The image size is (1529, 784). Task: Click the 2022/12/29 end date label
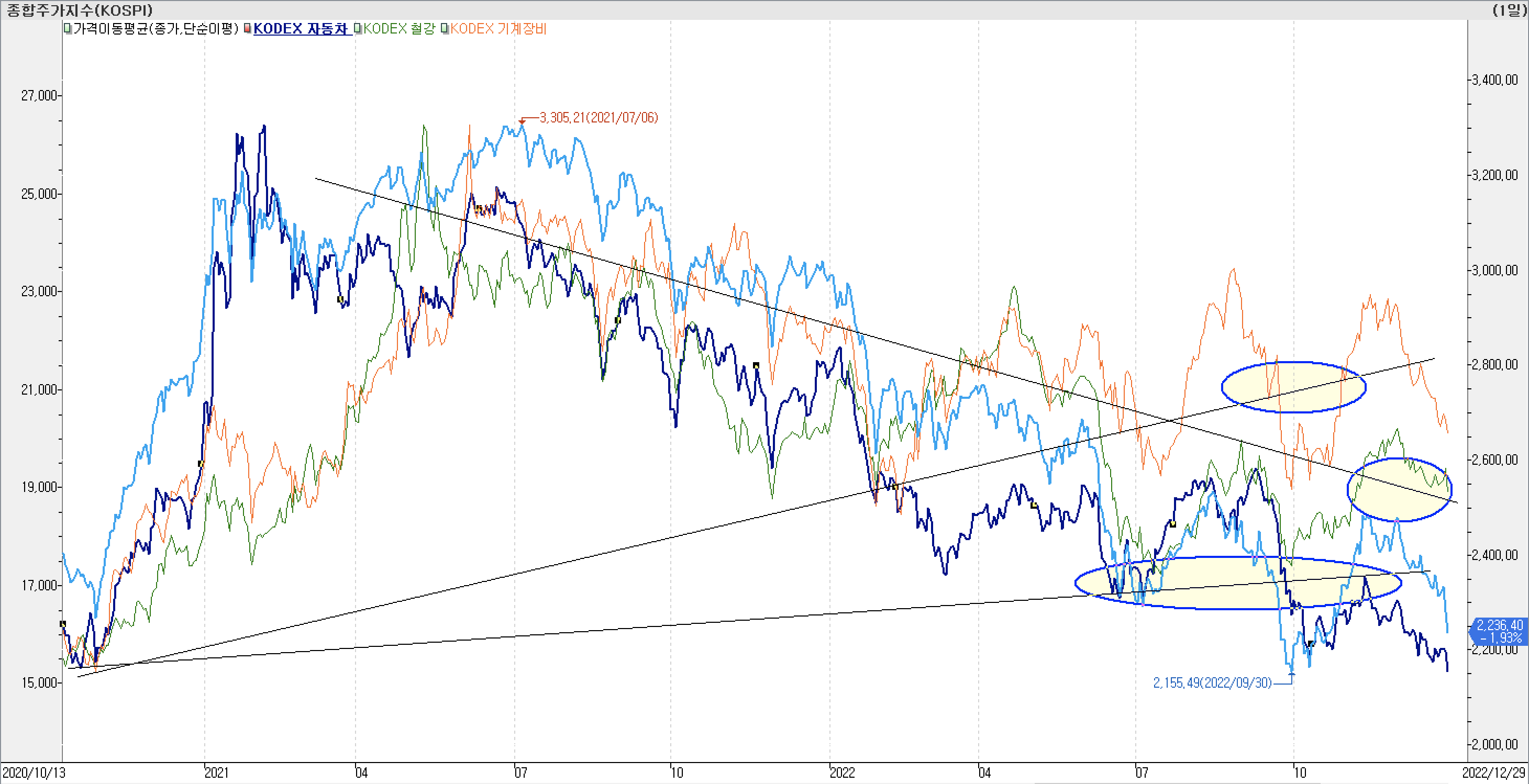[x=1493, y=772]
